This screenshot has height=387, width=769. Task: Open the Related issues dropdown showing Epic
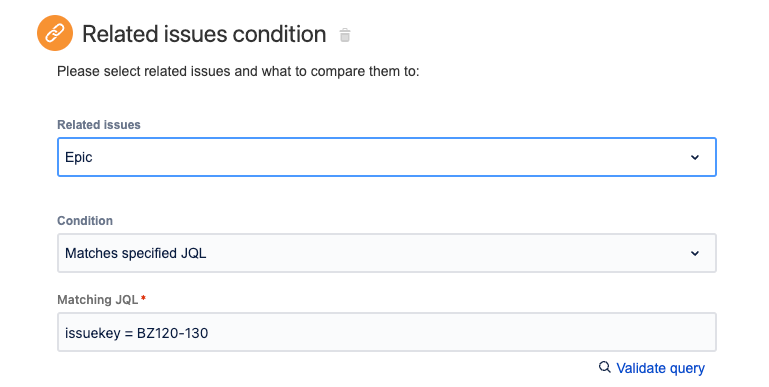[387, 157]
